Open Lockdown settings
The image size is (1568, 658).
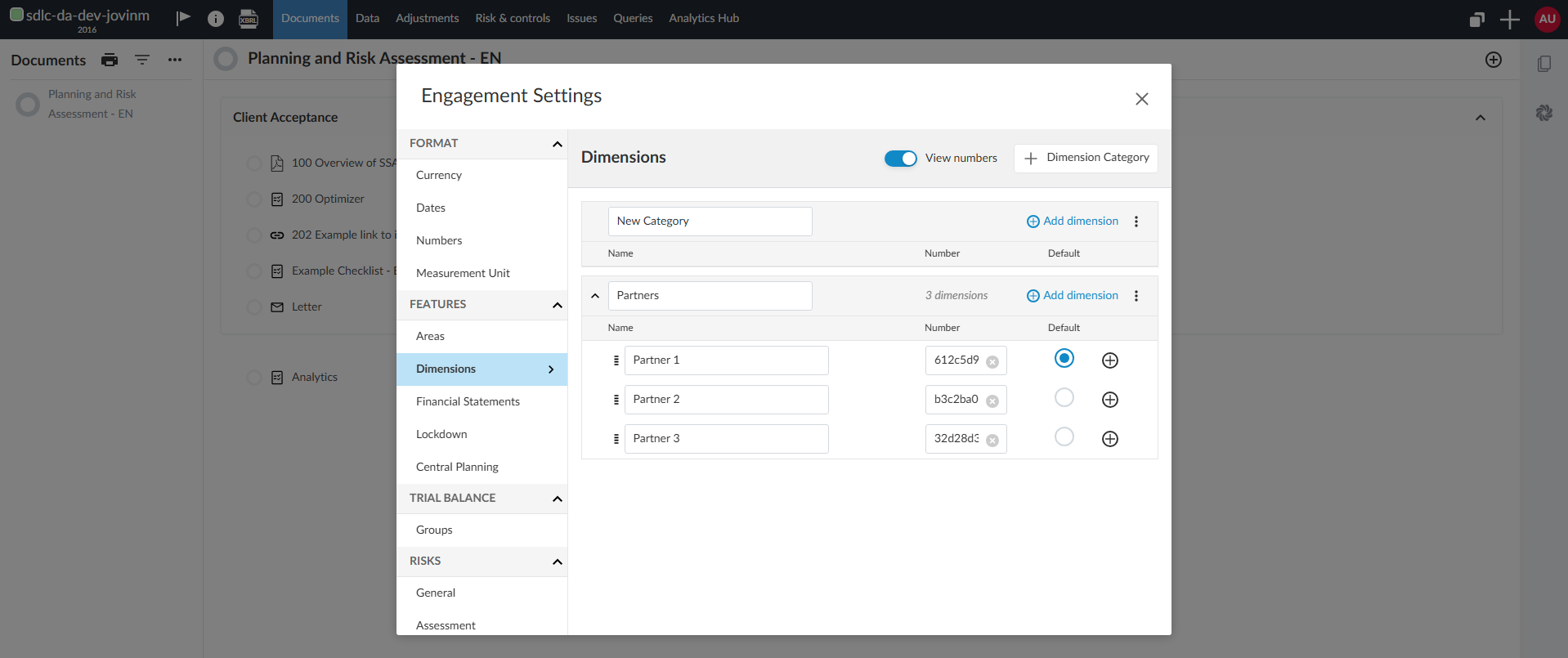coord(482,435)
